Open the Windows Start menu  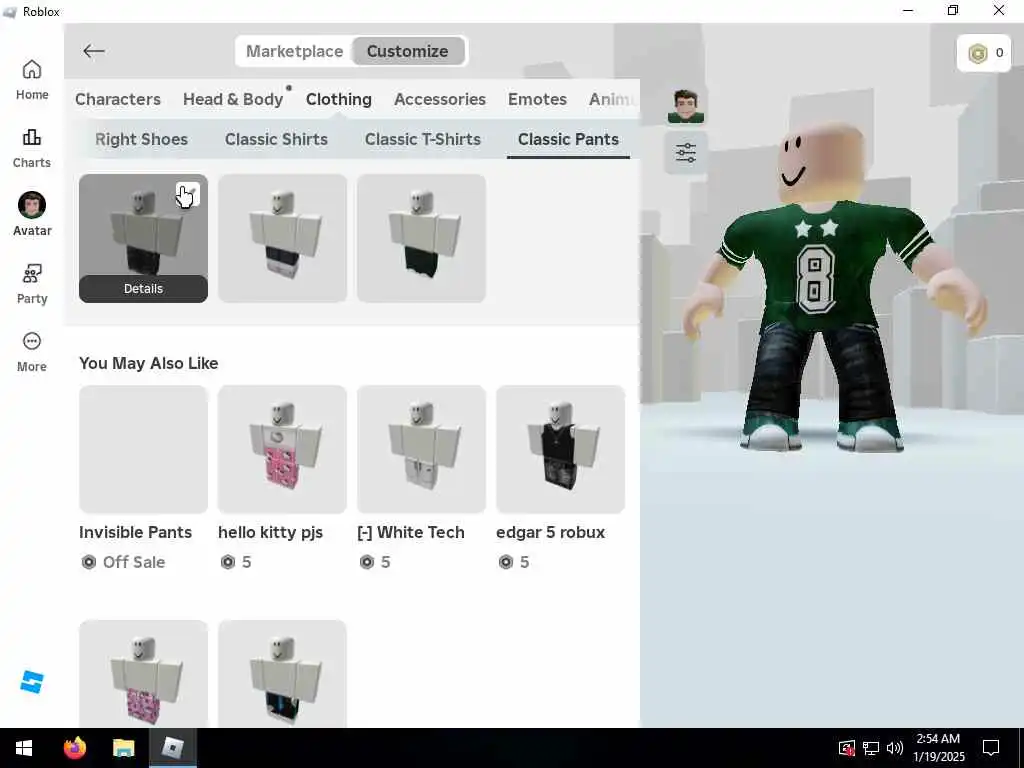coord(24,748)
